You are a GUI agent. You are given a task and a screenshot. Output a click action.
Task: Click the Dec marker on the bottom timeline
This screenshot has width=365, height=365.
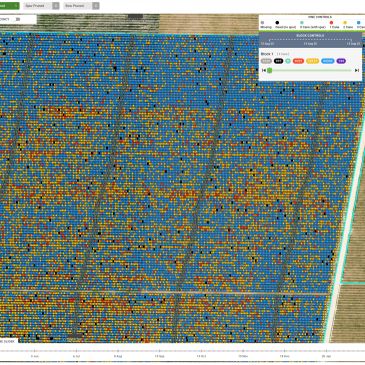click(x=285, y=356)
